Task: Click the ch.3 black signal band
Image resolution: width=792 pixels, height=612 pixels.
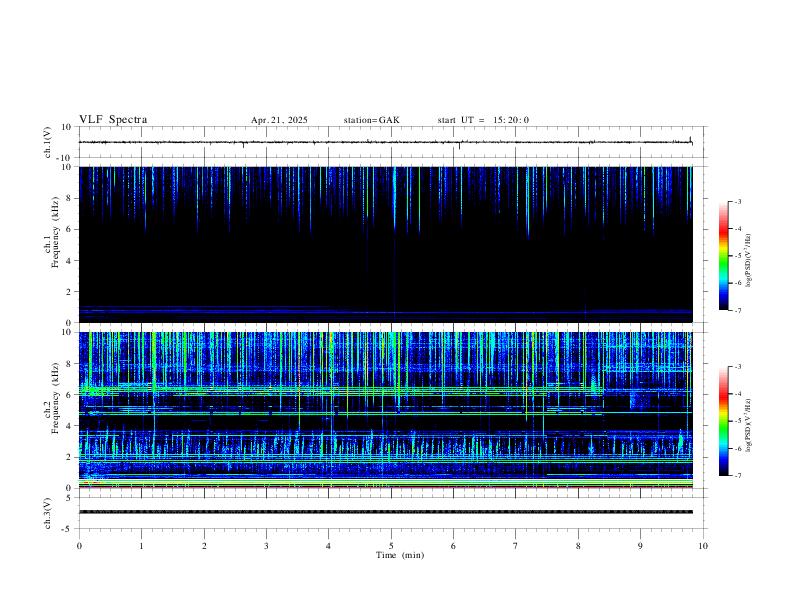Action: (385, 512)
